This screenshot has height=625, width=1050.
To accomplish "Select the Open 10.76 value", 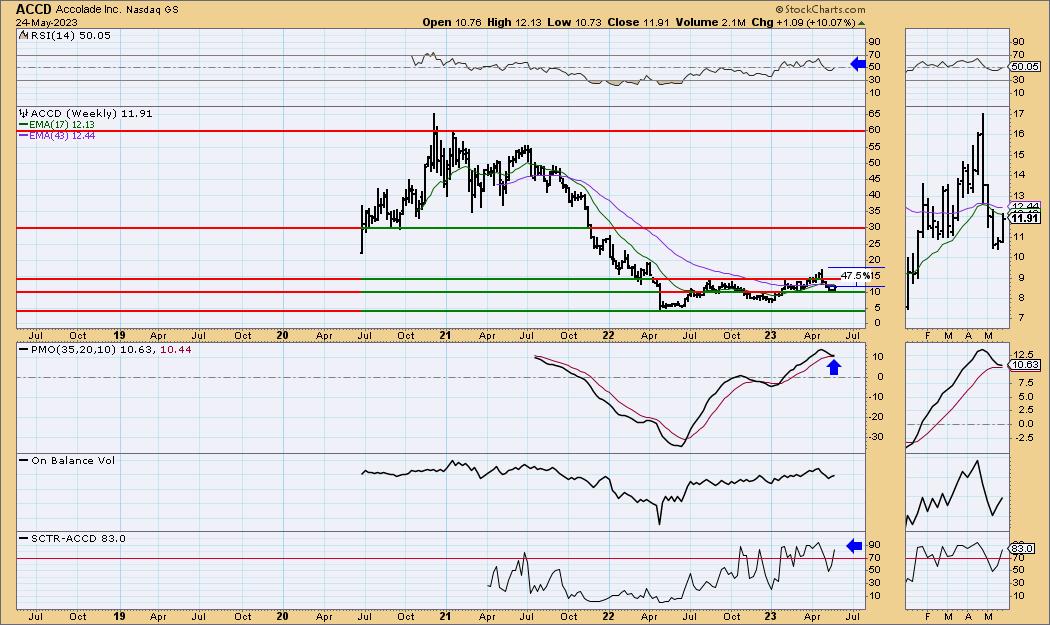I will click(452, 22).
